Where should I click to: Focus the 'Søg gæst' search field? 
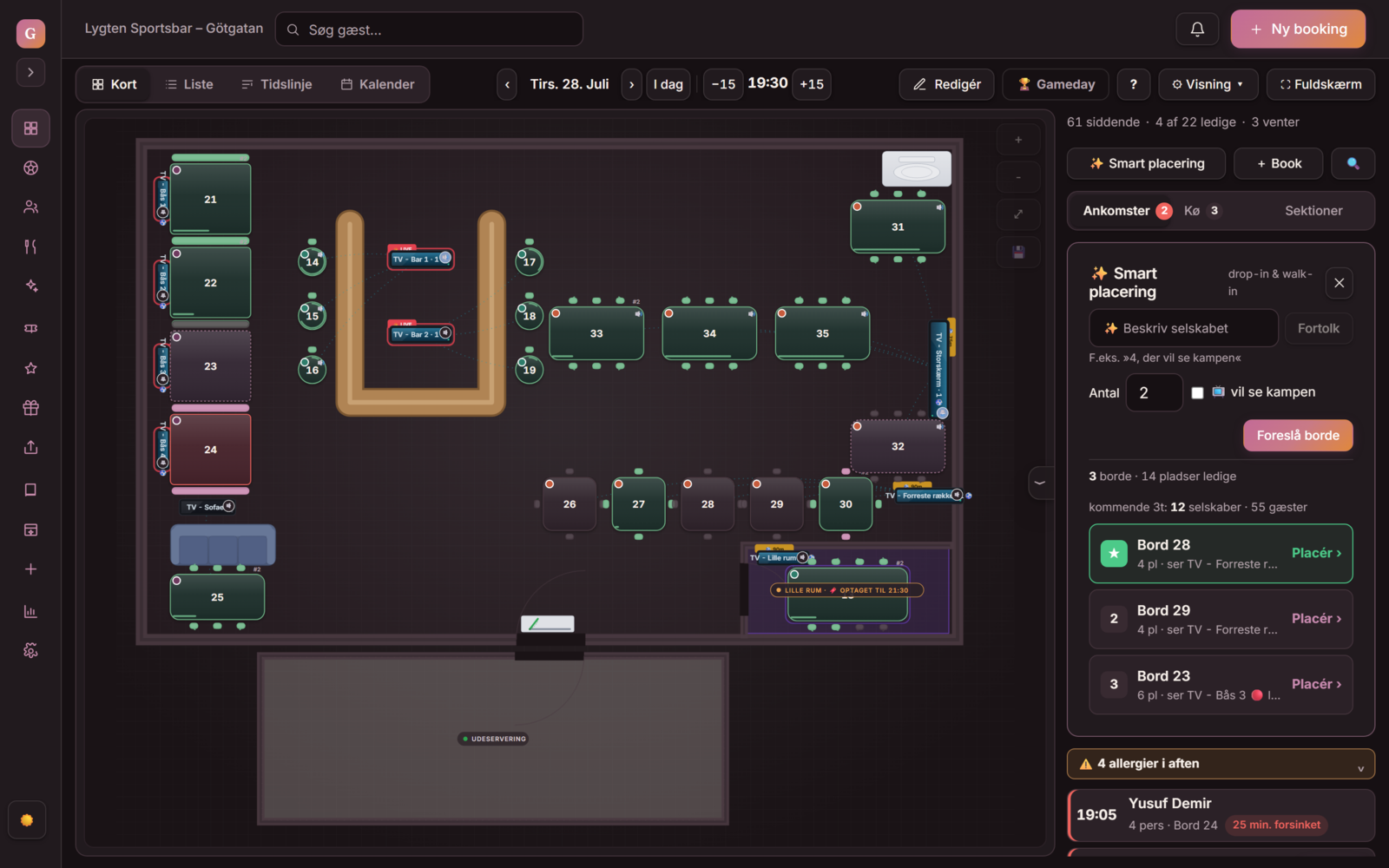(429, 30)
